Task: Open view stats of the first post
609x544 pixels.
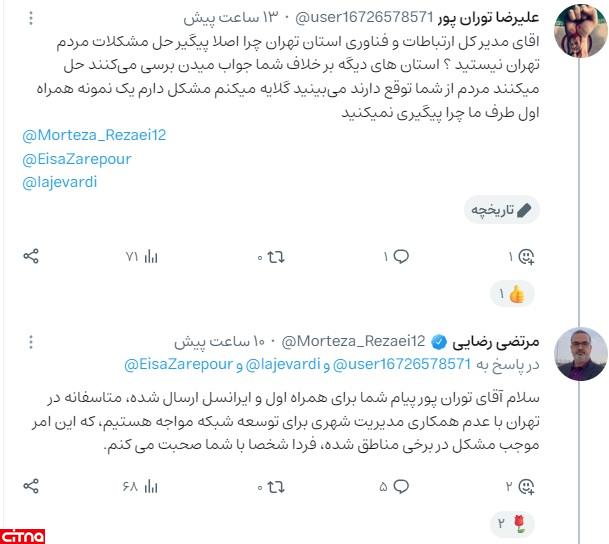Action: coord(142,257)
